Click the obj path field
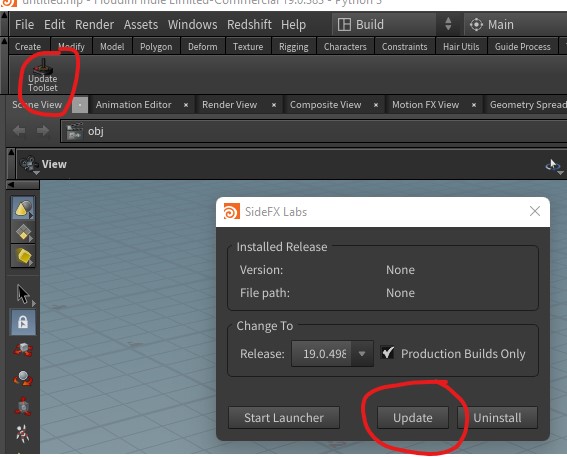567x457 pixels. [314, 131]
